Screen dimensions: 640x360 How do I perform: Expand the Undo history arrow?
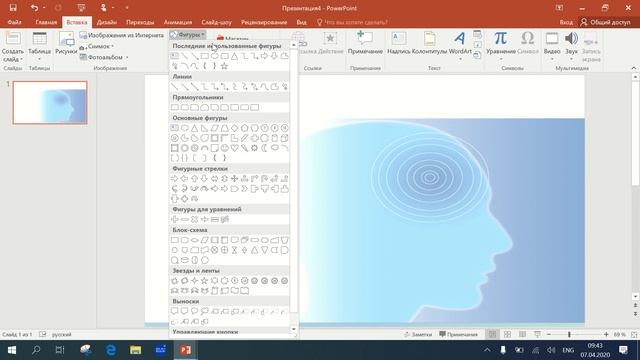[x=44, y=8]
